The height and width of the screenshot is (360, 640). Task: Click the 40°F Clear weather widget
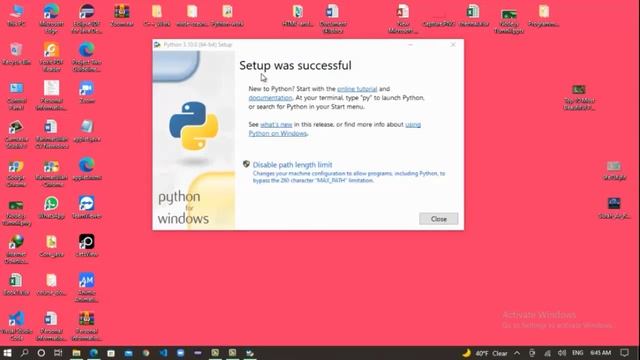(x=485, y=353)
